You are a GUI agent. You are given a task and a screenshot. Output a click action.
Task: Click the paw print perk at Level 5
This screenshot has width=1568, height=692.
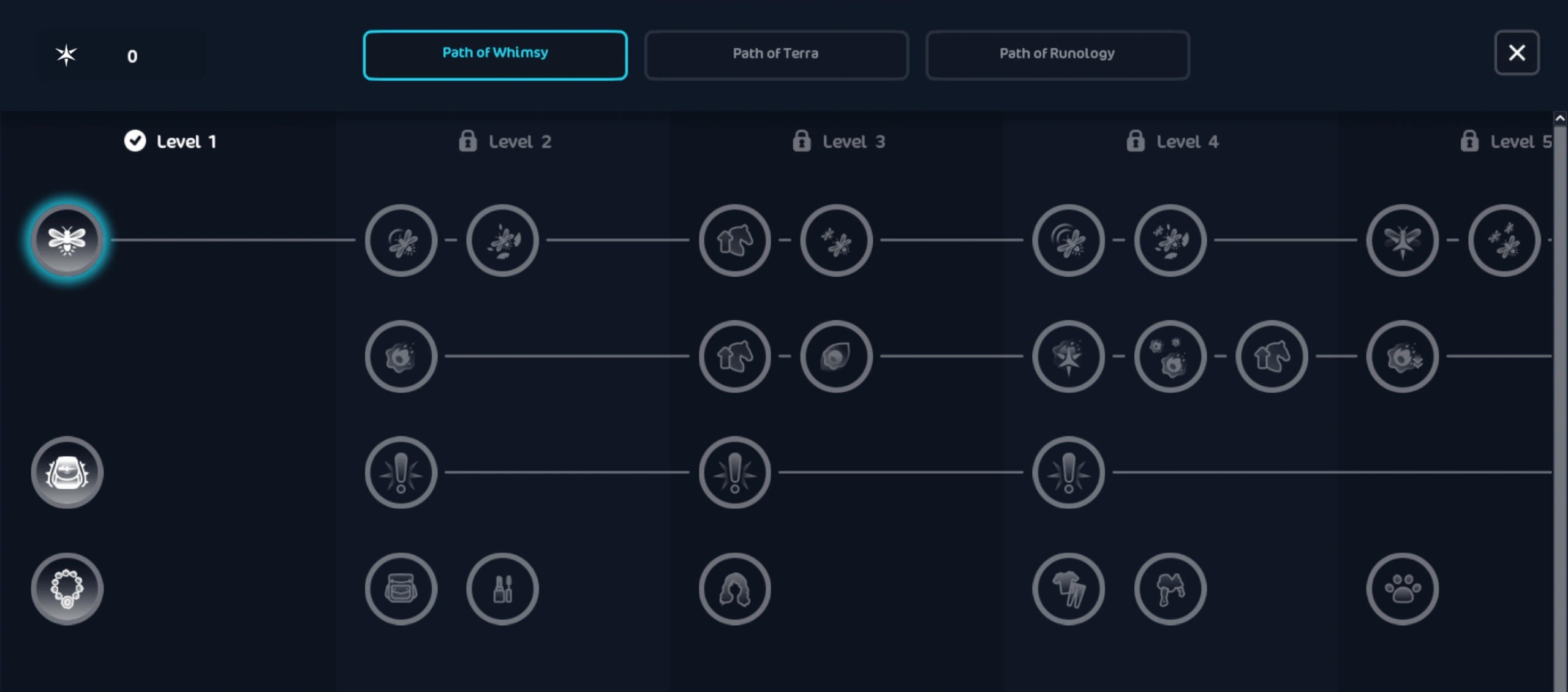pyautogui.click(x=1402, y=589)
